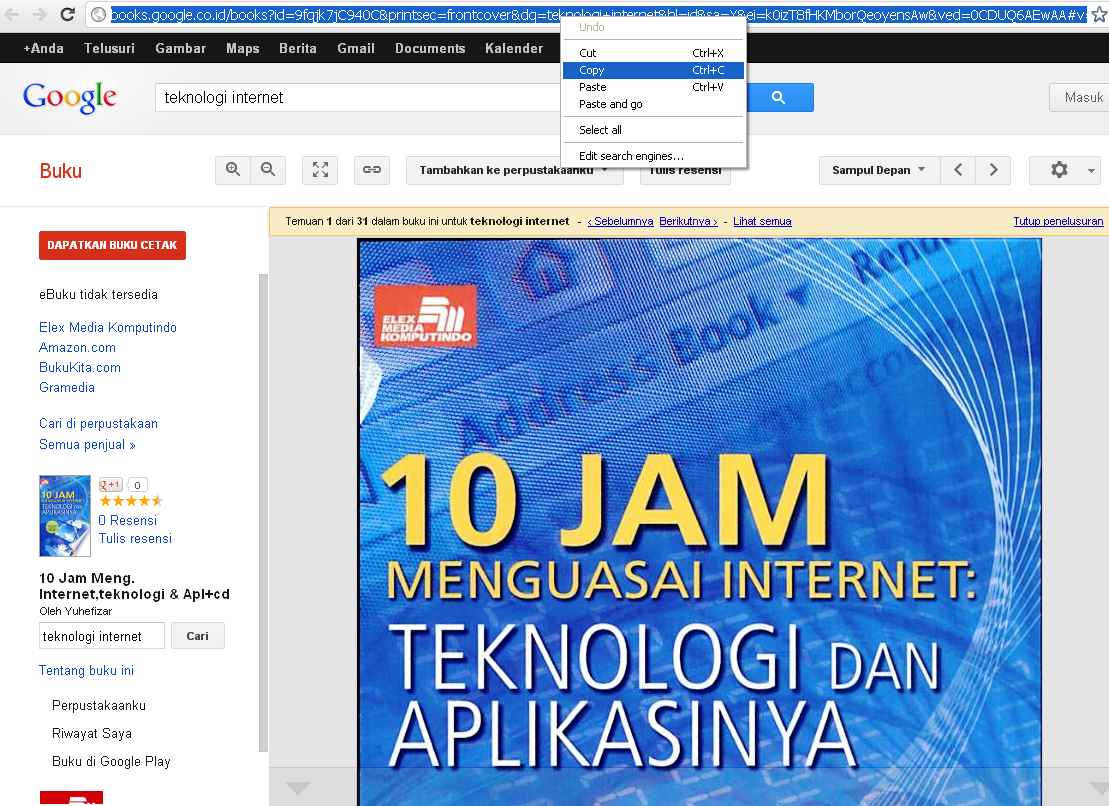1109x806 pixels.
Task: Go to previous page with left arrow
Action: (x=957, y=170)
